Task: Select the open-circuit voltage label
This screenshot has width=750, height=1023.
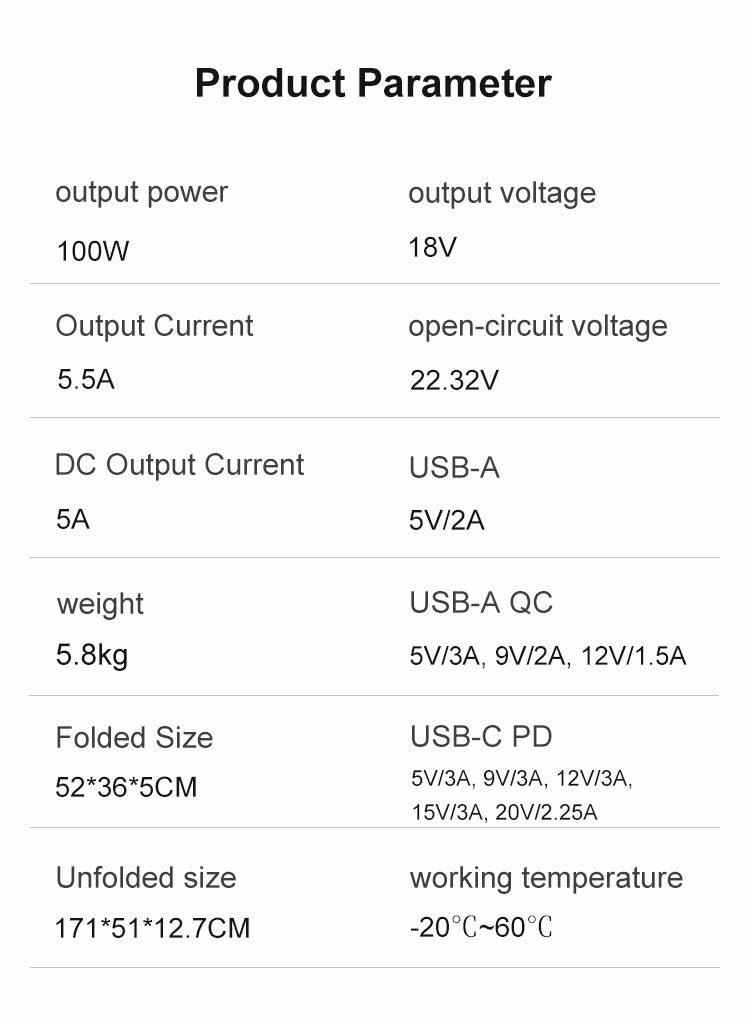Action: (538, 326)
